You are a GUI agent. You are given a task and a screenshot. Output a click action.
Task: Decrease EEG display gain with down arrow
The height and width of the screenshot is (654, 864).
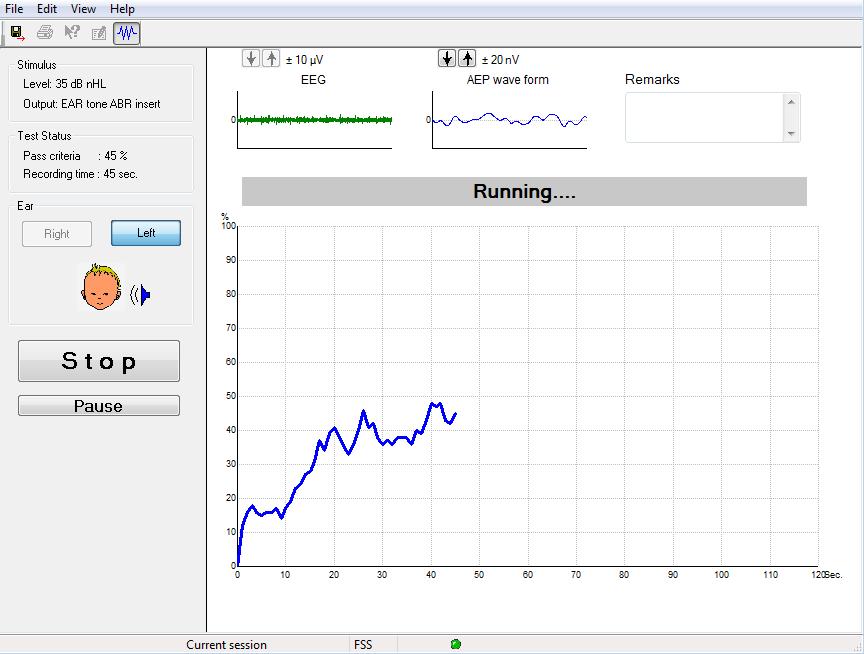251,58
